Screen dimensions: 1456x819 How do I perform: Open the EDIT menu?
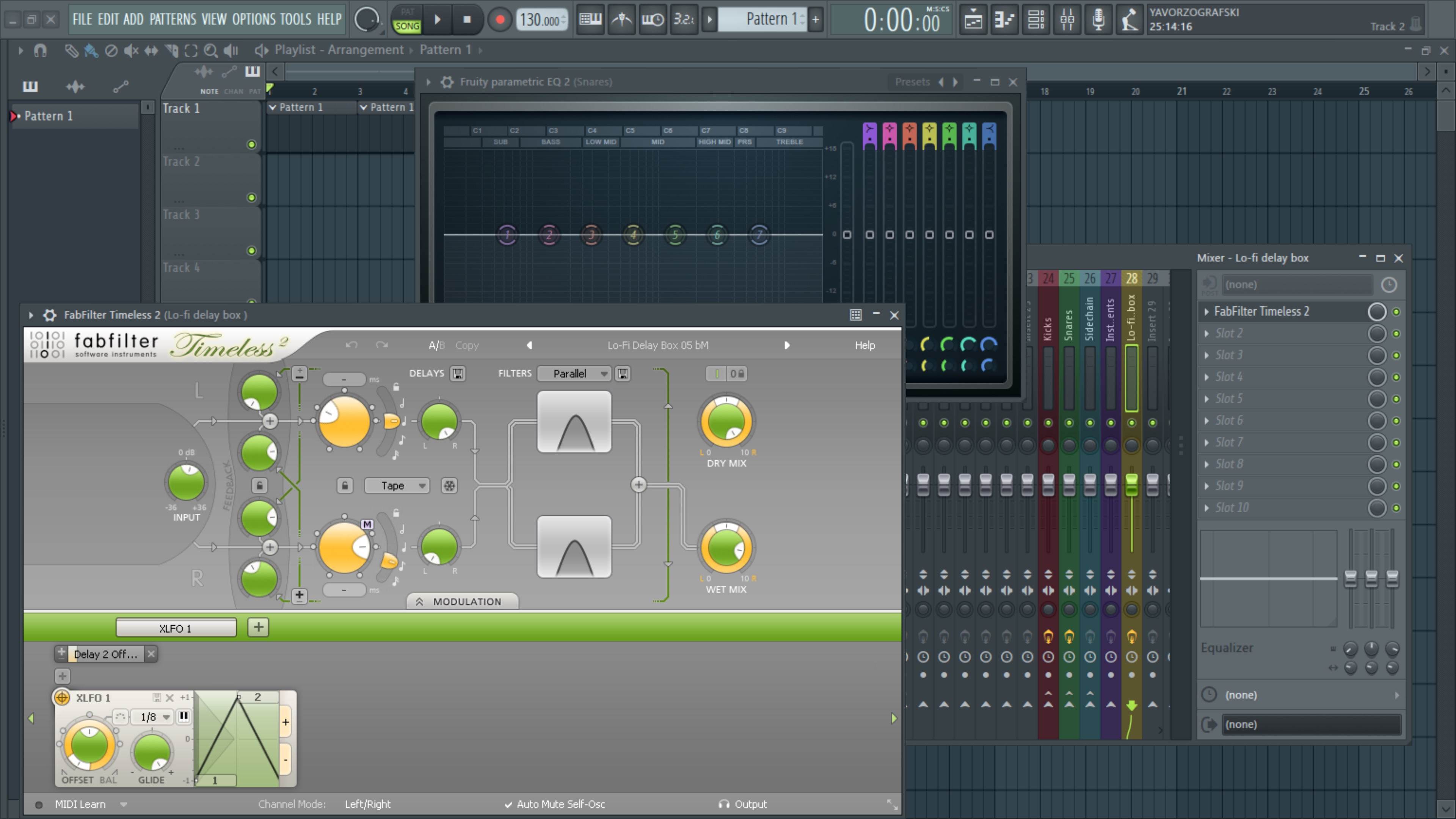click(x=108, y=19)
